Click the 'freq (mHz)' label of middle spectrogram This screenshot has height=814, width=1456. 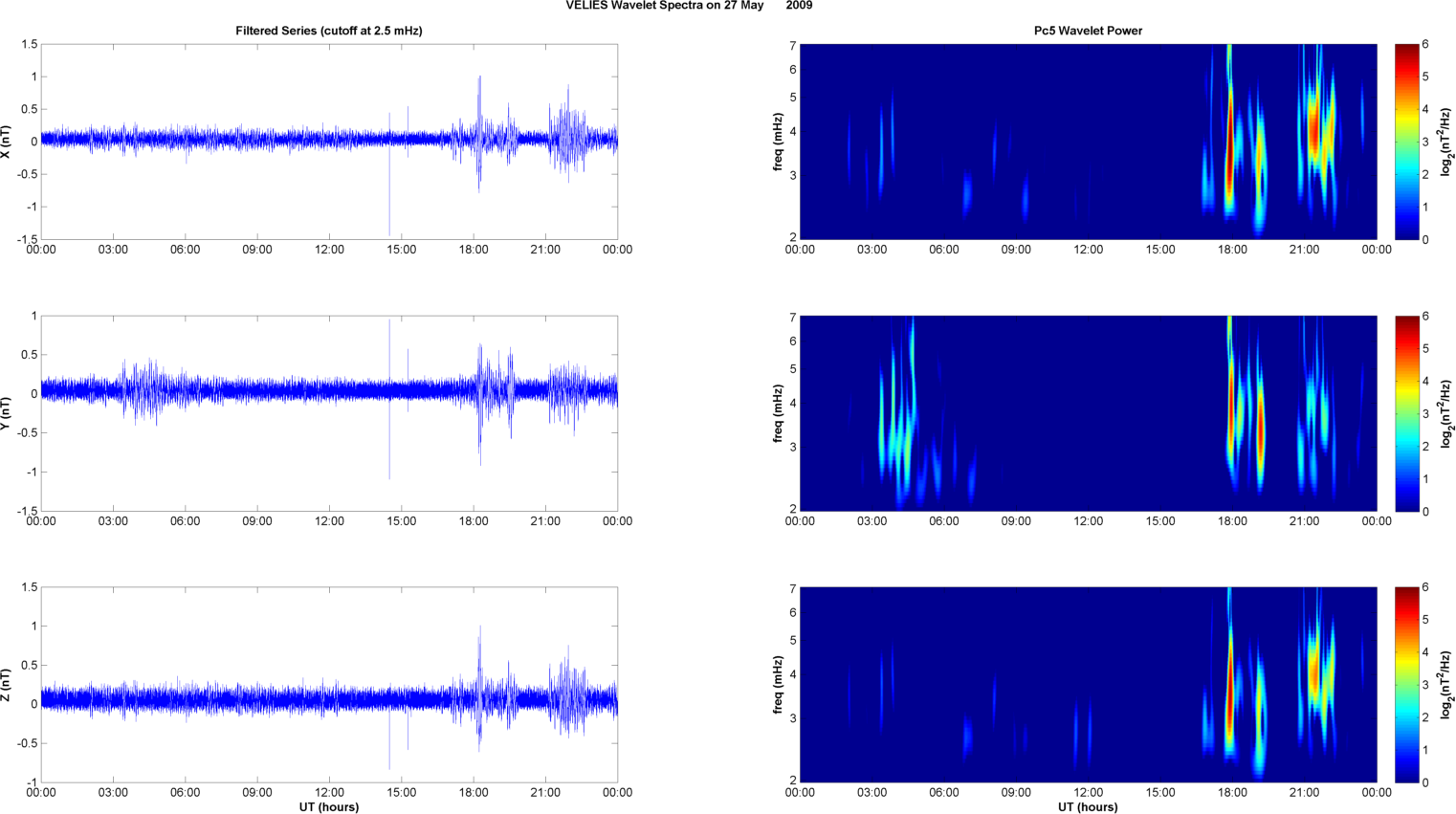tap(779, 413)
